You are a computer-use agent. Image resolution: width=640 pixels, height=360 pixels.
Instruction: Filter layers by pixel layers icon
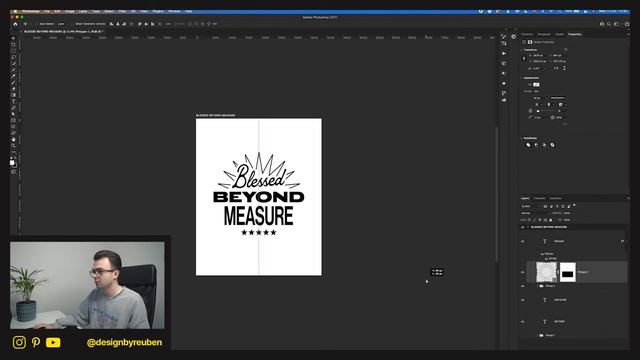point(545,207)
